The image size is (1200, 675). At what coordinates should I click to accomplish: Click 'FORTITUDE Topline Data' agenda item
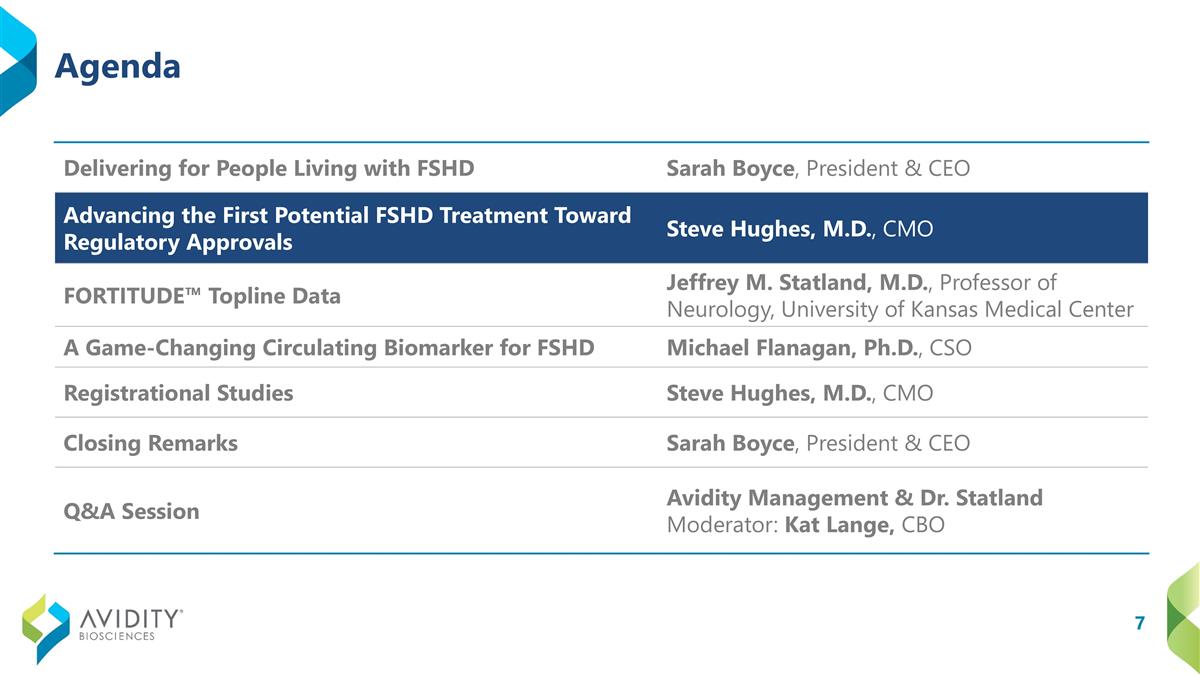coord(202,296)
